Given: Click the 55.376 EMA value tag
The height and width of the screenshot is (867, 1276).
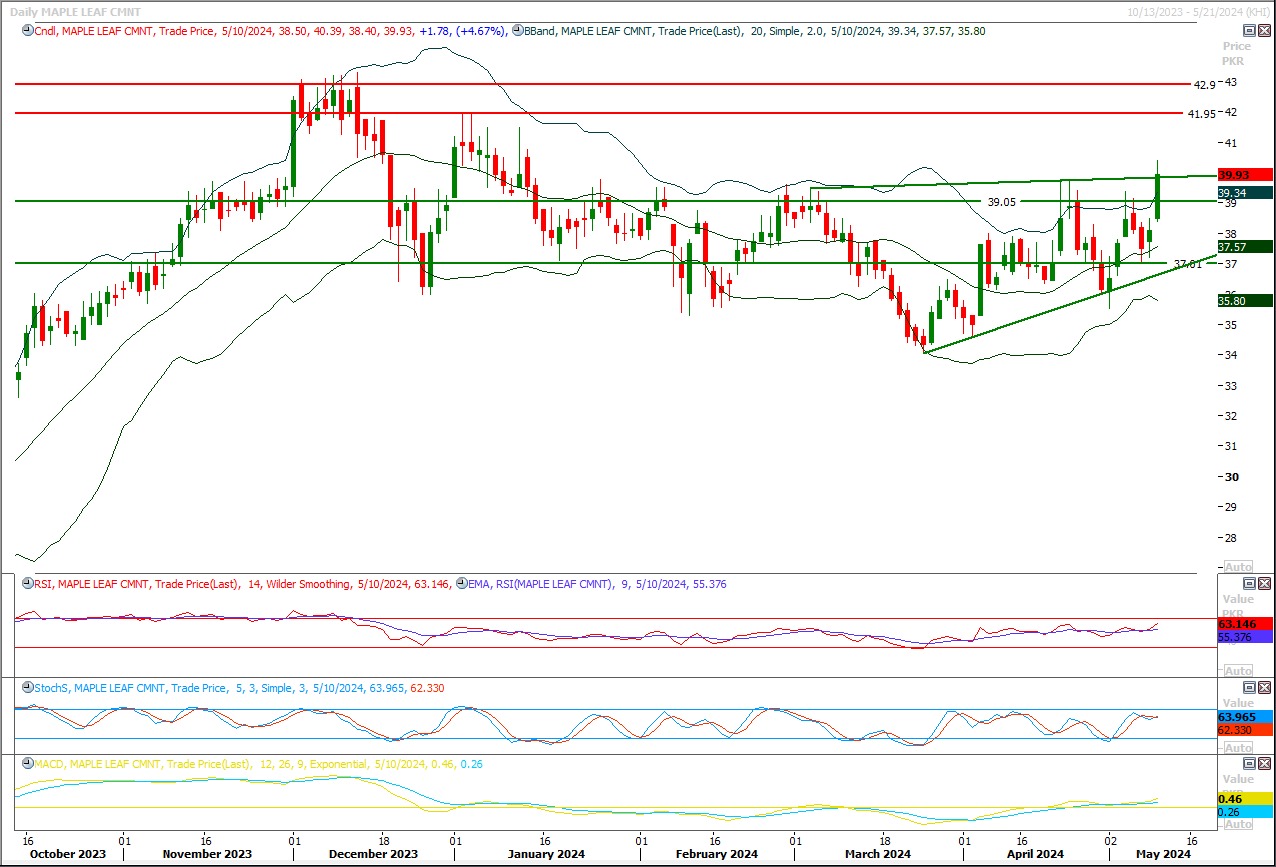Looking at the screenshot, I should click(1245, 637).
